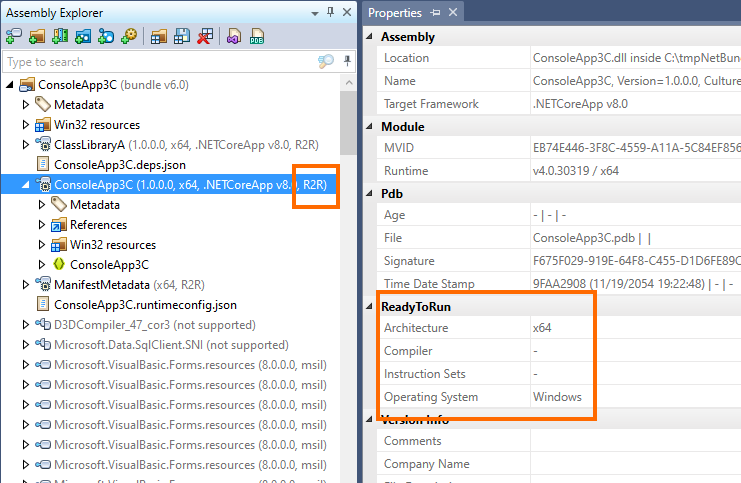Collapse the selected ConsoleApp3C assembly node
This screenshot has width=741, height=483.
(x=26, y=185)
